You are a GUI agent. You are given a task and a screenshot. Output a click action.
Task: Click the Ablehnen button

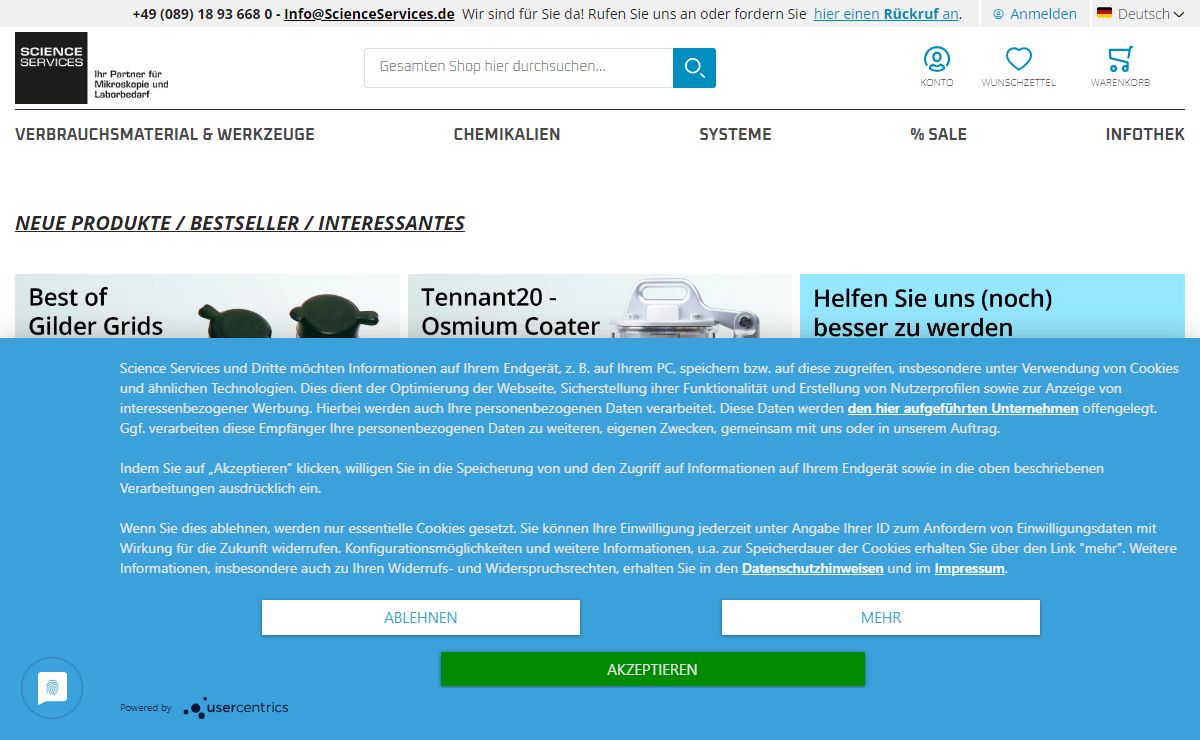pos(421,618)
